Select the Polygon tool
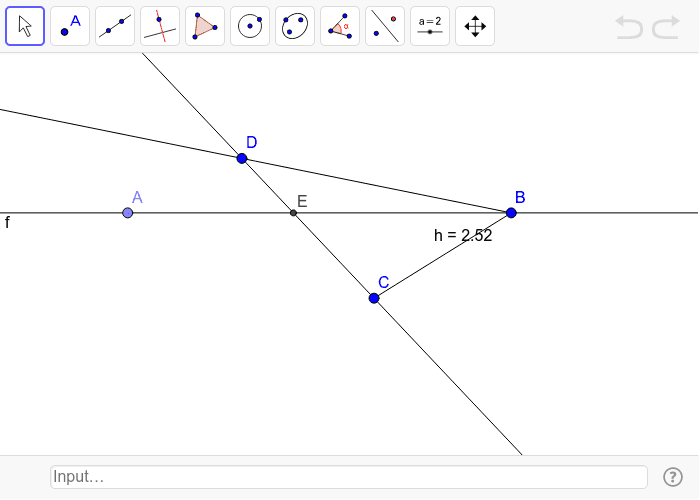This screenshot has height=500, width=700. [x=205, y=26]
